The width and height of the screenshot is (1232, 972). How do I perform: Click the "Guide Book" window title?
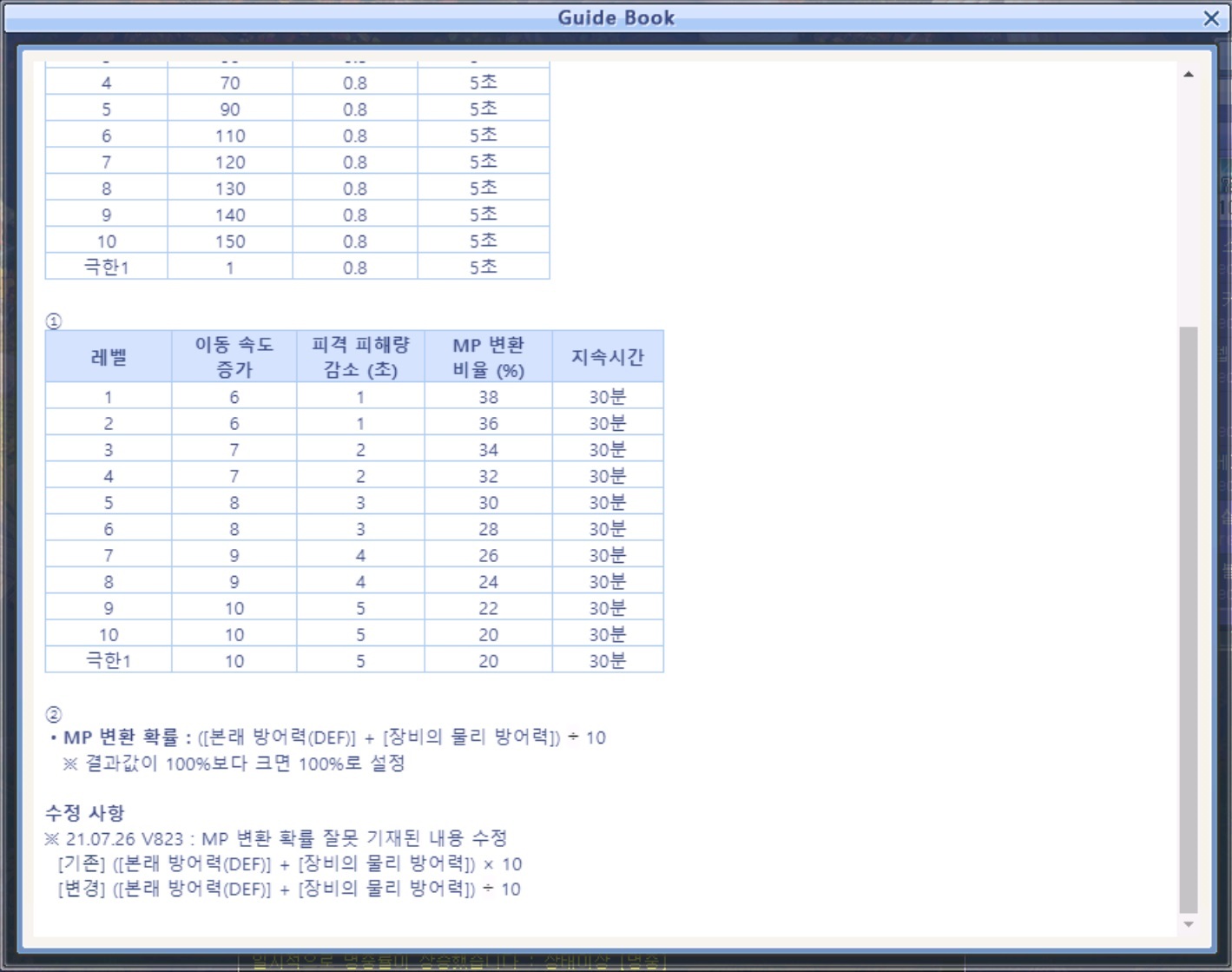click(616, 17)
